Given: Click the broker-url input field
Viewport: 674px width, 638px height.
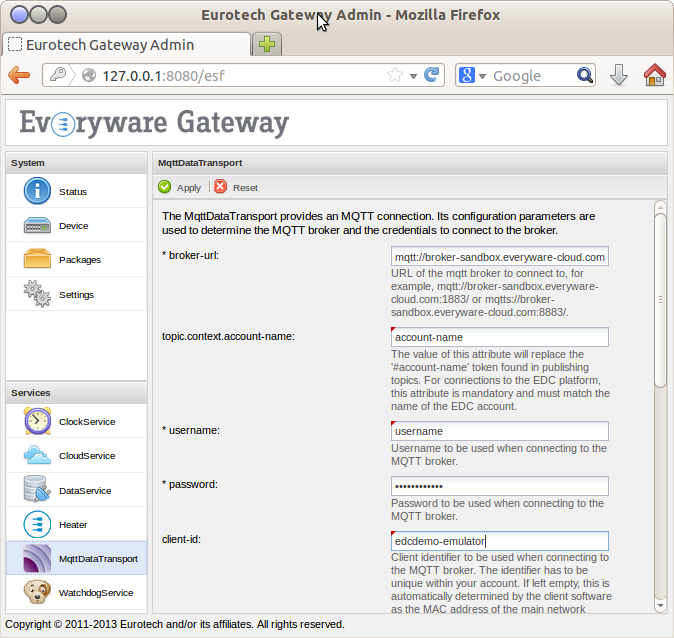Looking at the screenshot, I should click(499, 256).
